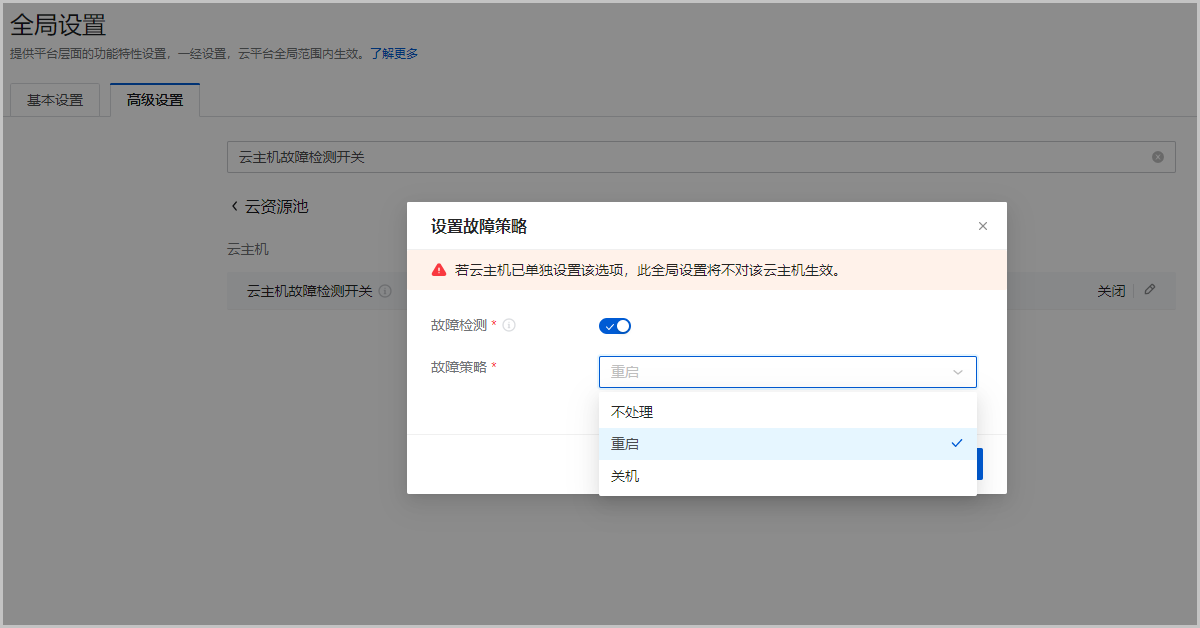The image size is (1200, 628).
Task: Click the red warning triangle icon
Action: pos(439,270)
